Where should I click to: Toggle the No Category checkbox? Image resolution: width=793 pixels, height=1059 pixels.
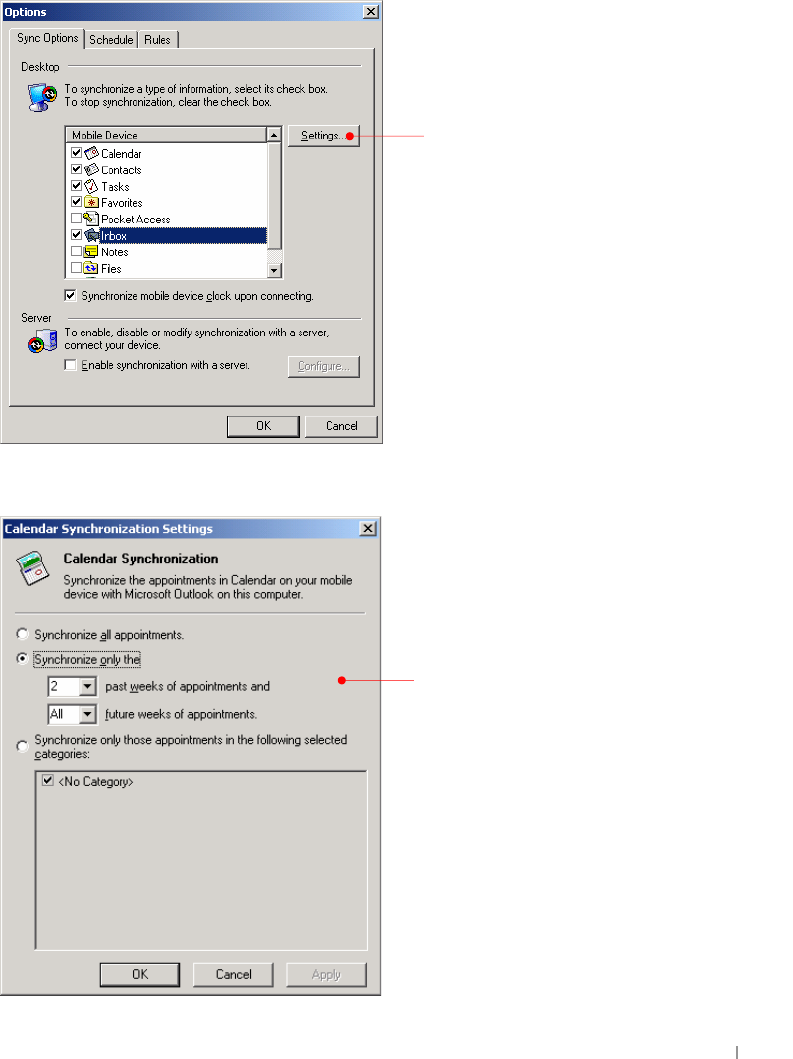click(x=48, y=781)
